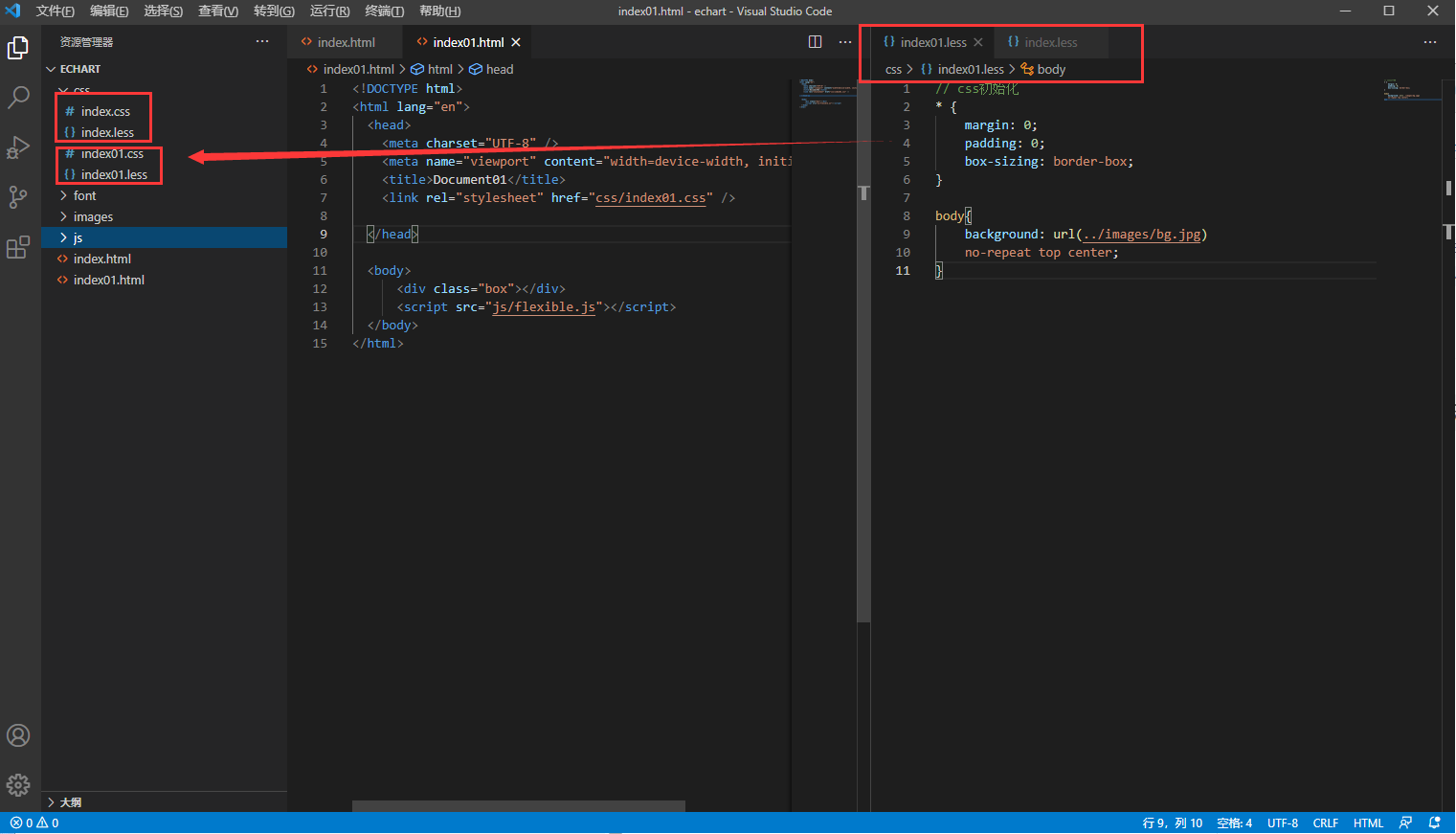Image resolution: width=1456 pixels, height=834 pixels.
Task: Open left editor group more actions menu
Action: pyautogui.click(x=845, y=41)
